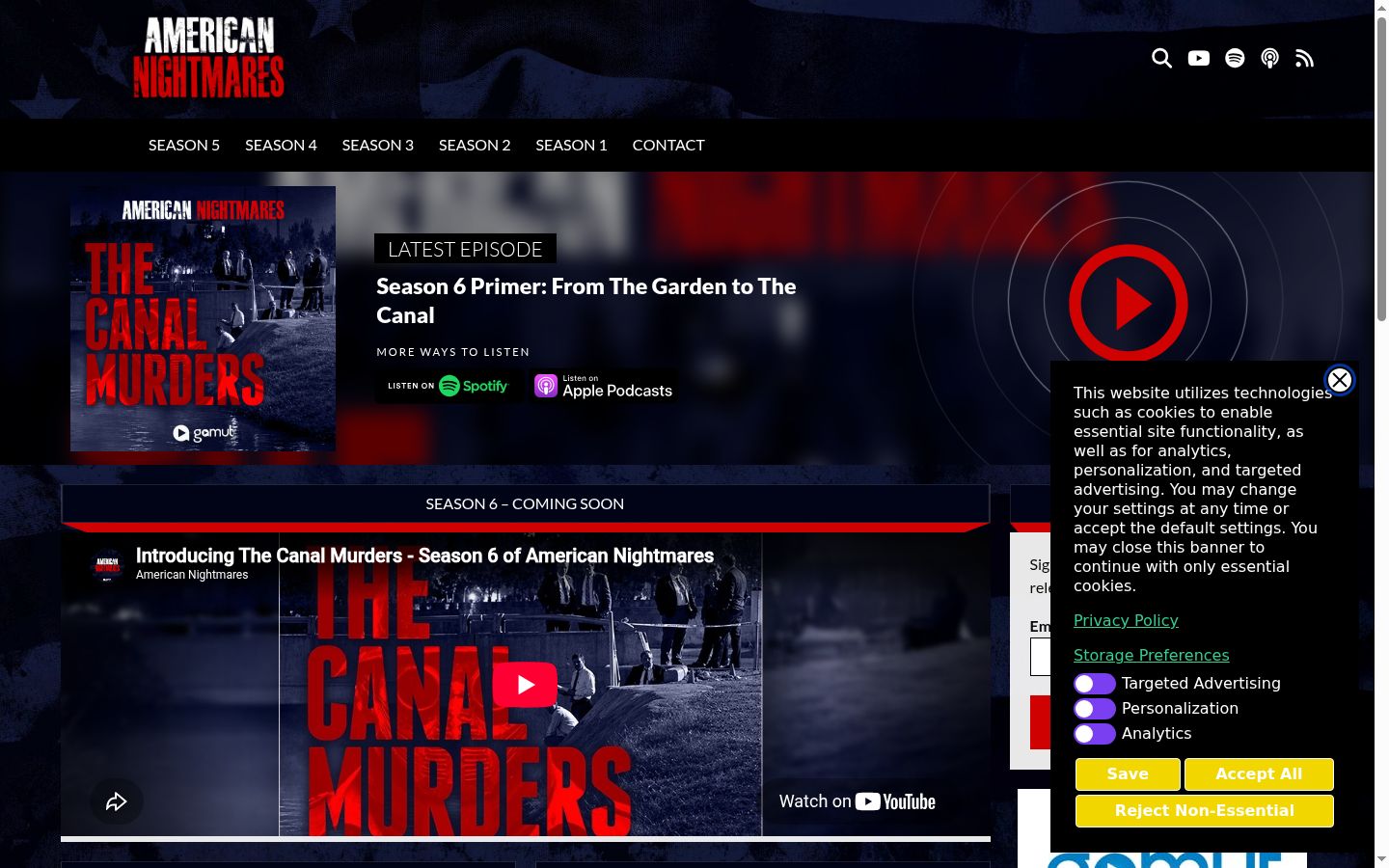The width and height of the screenshot is (1389, 868).
Task: Click the SEASON 6 – COMING SOON heading
Action: click(525, 503)
